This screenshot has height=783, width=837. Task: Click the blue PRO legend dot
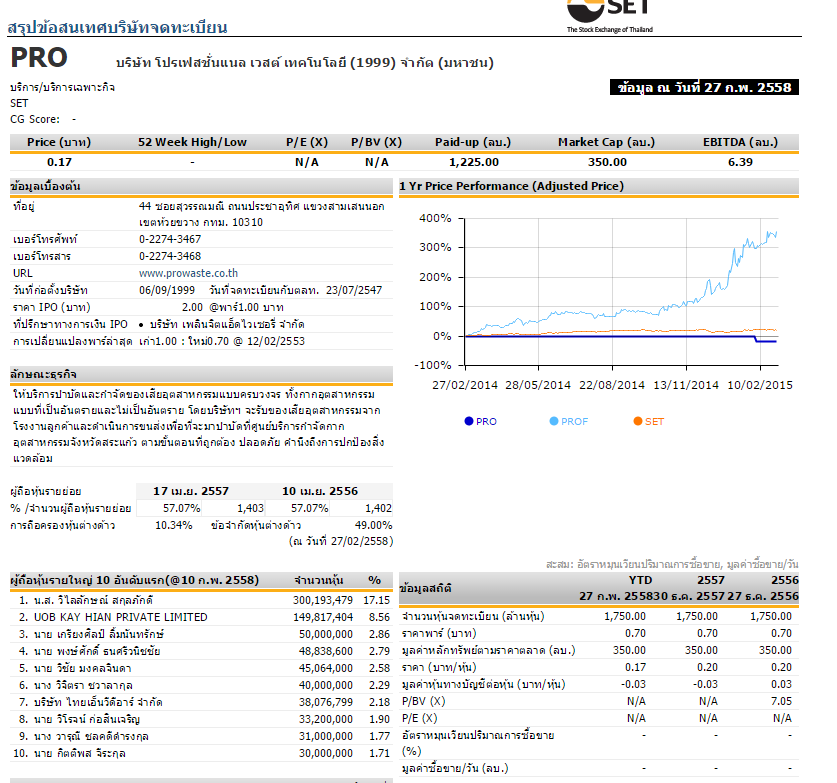tap(469, 421)
